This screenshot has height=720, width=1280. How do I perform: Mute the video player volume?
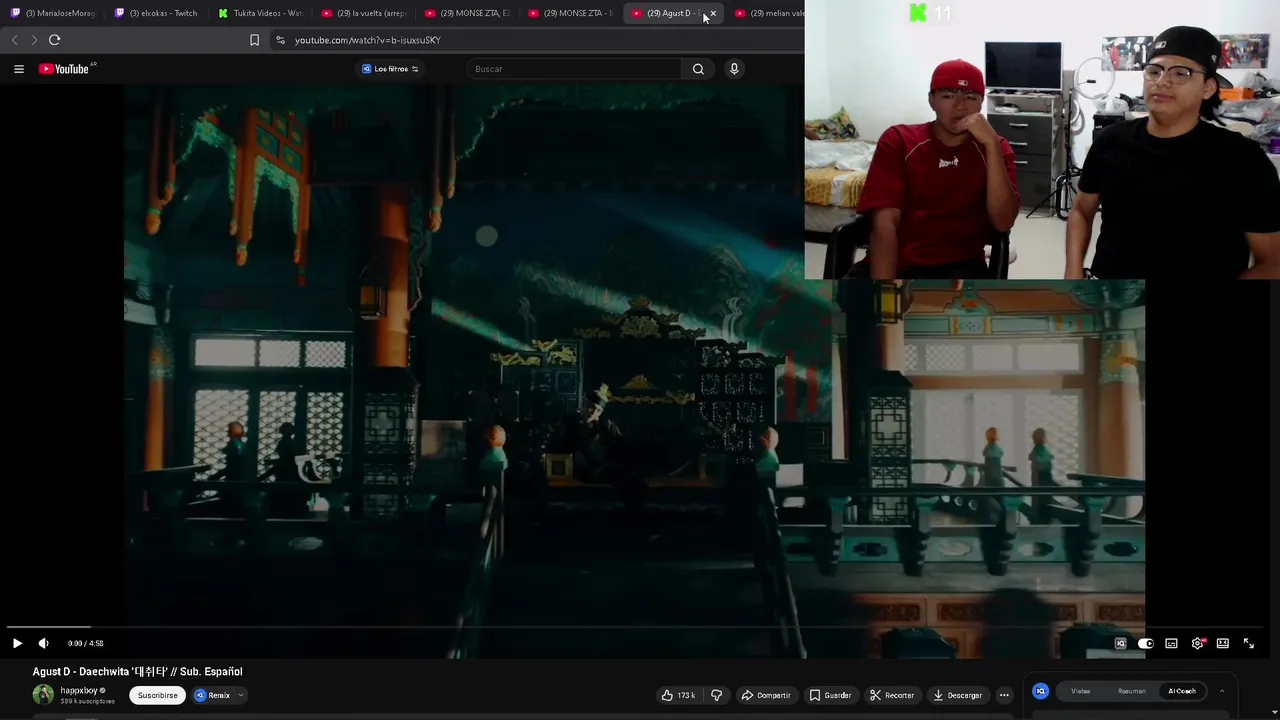click(43, 643)
